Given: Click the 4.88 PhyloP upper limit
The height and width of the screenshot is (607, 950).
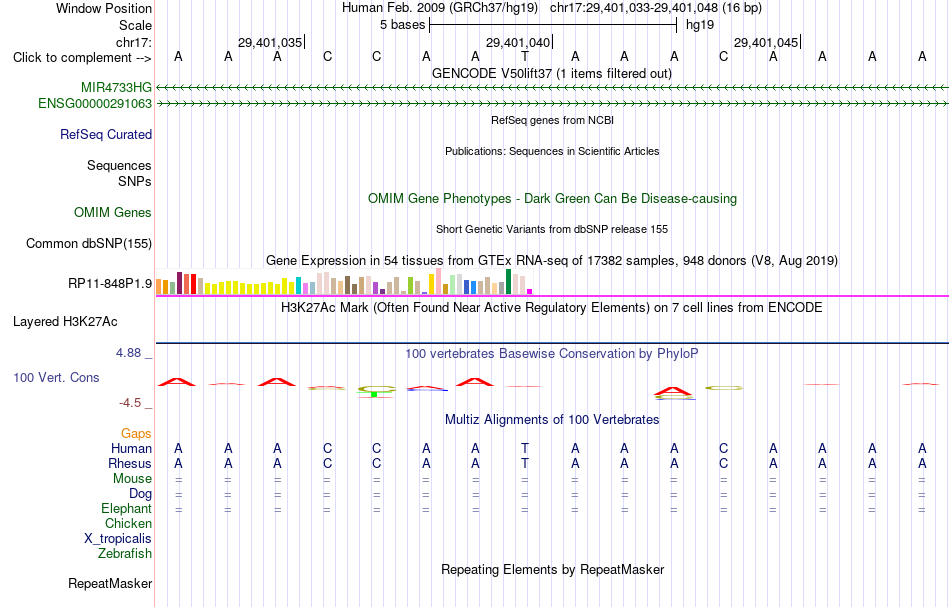Looking at the screenshot, I should 128,353.
